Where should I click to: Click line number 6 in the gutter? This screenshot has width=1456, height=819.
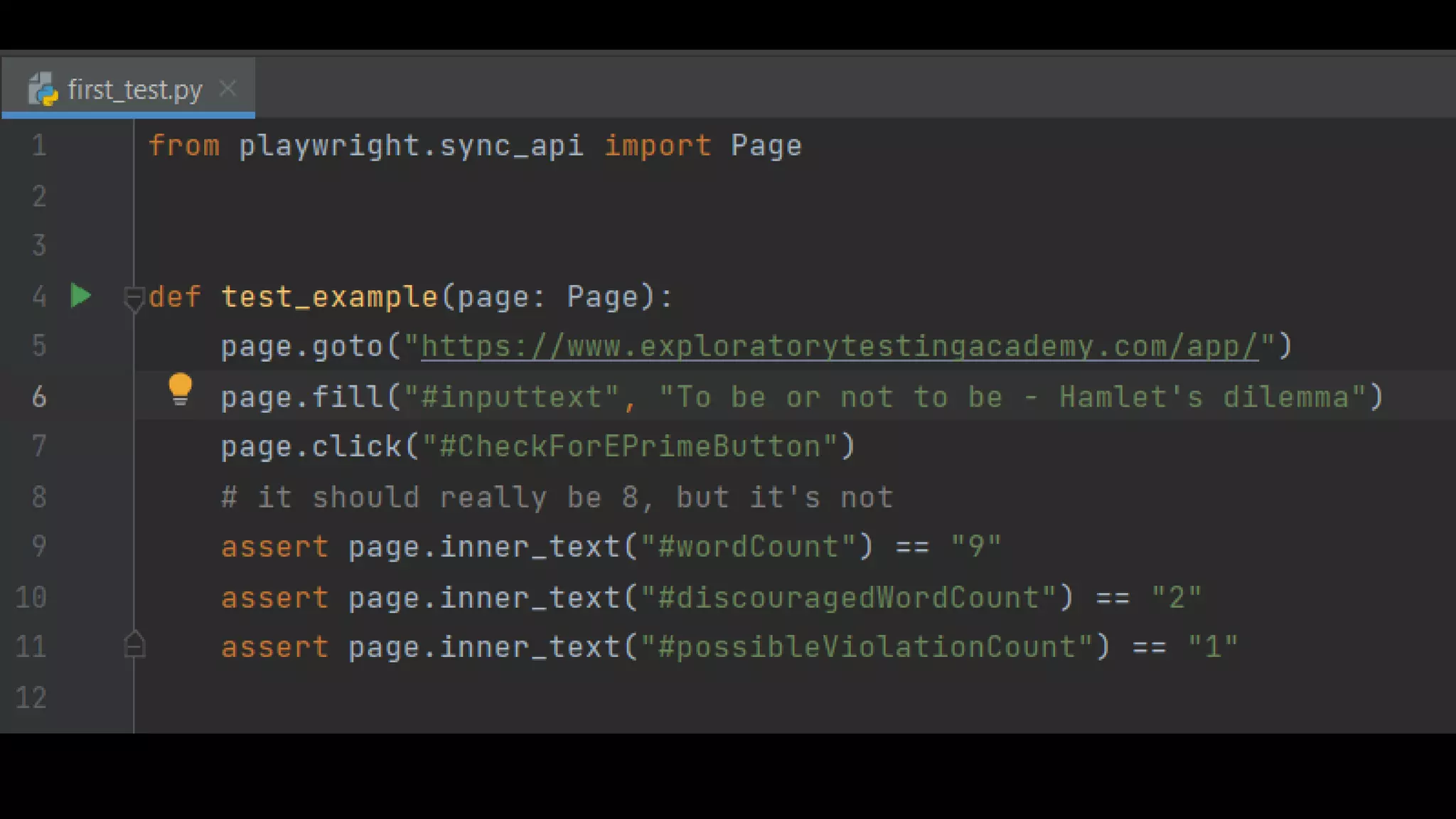tap(39, 397)
